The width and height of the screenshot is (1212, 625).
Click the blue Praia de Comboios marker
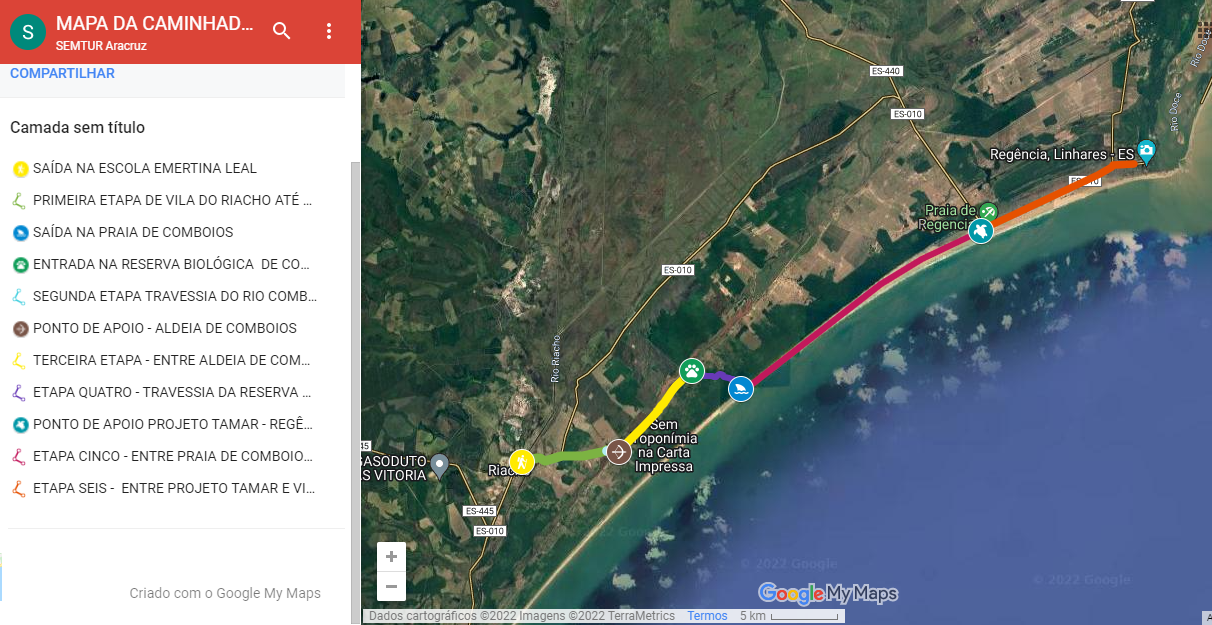(741, 388)
